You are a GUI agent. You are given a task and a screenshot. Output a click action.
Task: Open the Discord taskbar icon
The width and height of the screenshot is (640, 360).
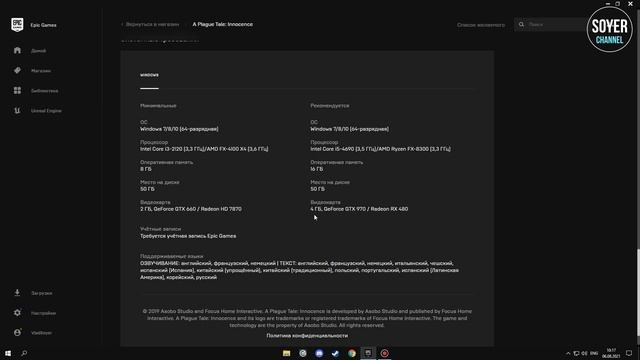pos(319,353)
